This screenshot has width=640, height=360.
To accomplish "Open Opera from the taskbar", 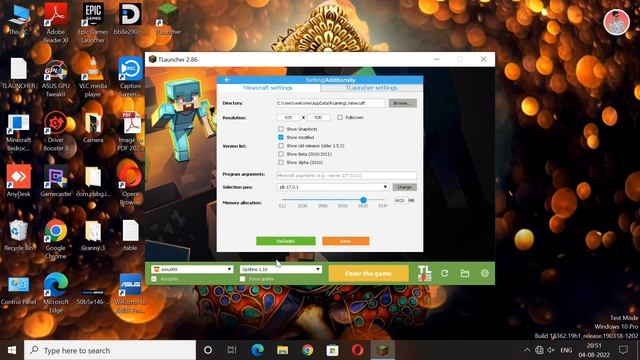I will [358, 350].
